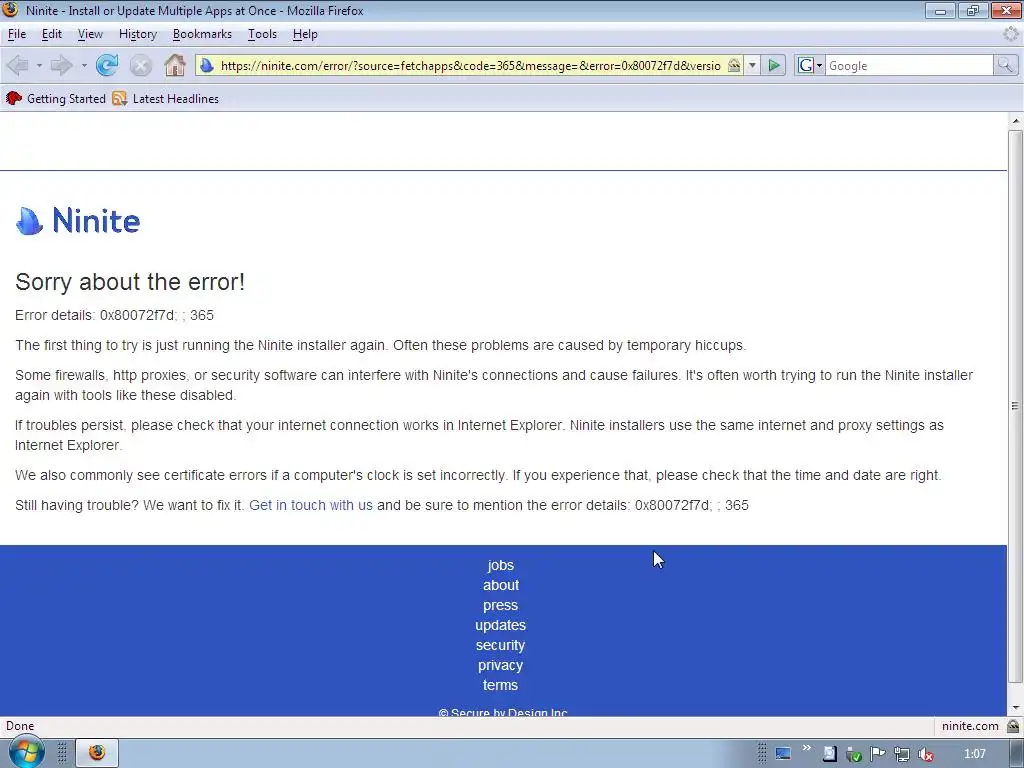This screenshot has width=1024, height=768.
Task: Open the Tools menu
Action: click(263, 34)
